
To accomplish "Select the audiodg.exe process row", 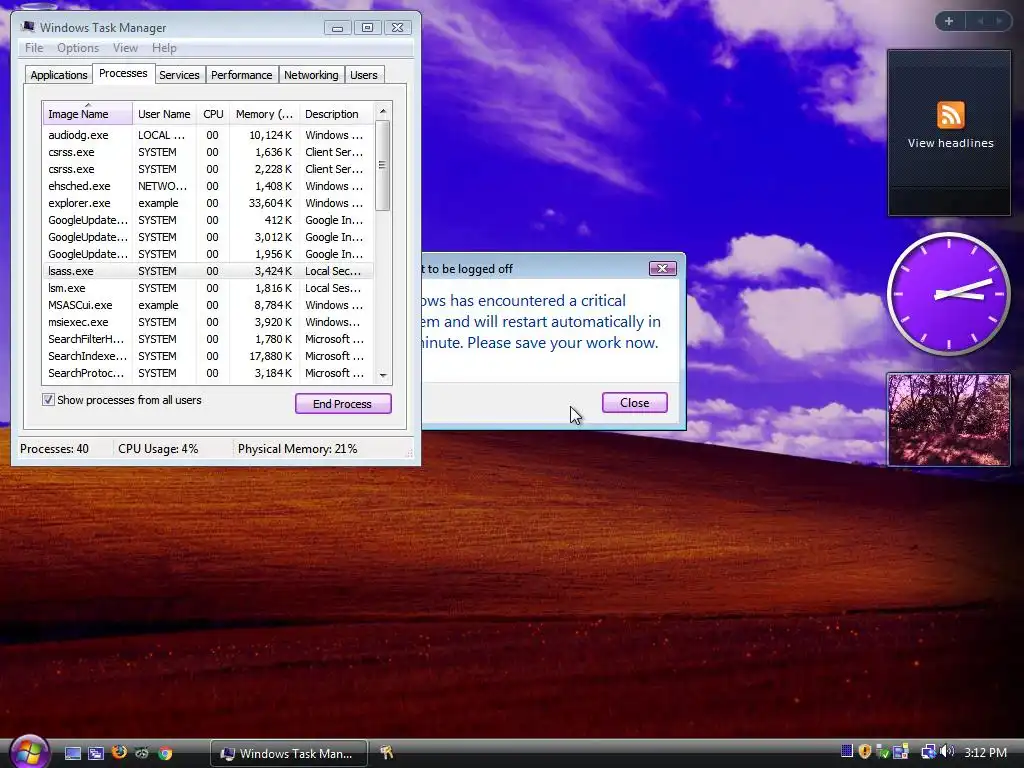I will pyautogui.click(x=208, y=135).
